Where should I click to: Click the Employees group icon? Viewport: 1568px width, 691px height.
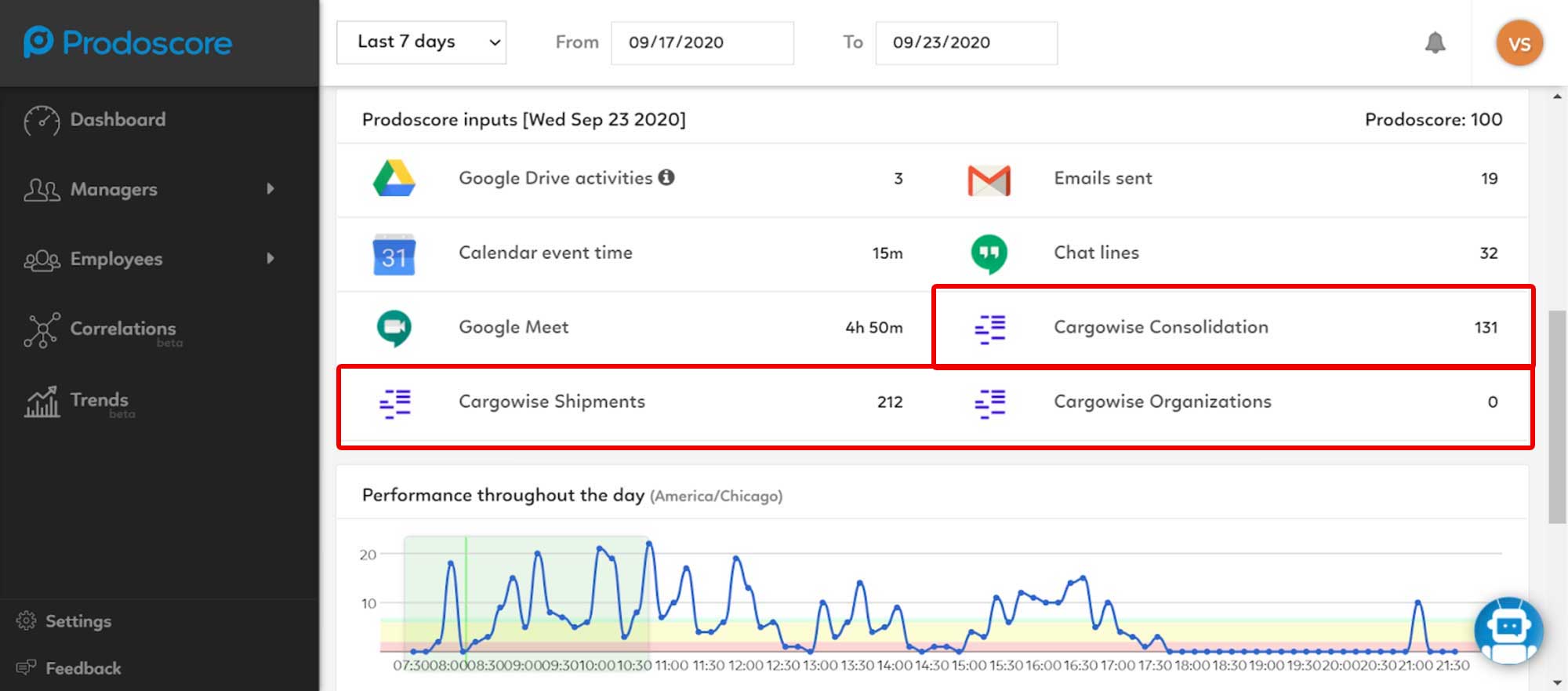pyautogui.click(x=42, y=260)
